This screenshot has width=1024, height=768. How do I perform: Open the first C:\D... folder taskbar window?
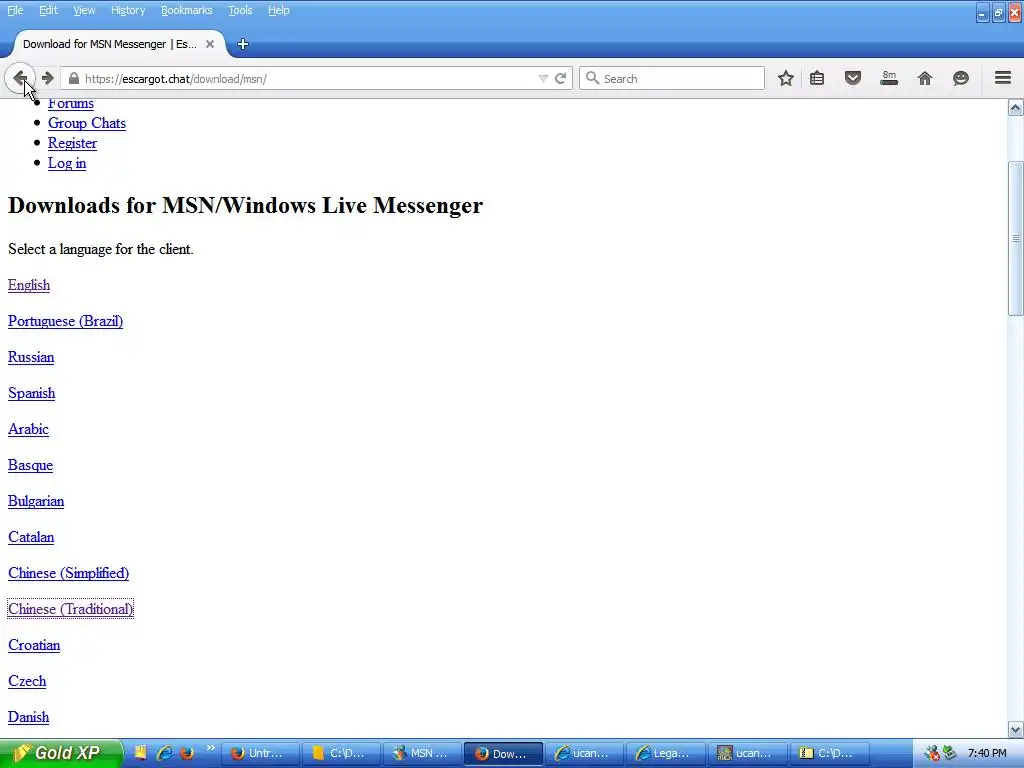pos(341,753)
